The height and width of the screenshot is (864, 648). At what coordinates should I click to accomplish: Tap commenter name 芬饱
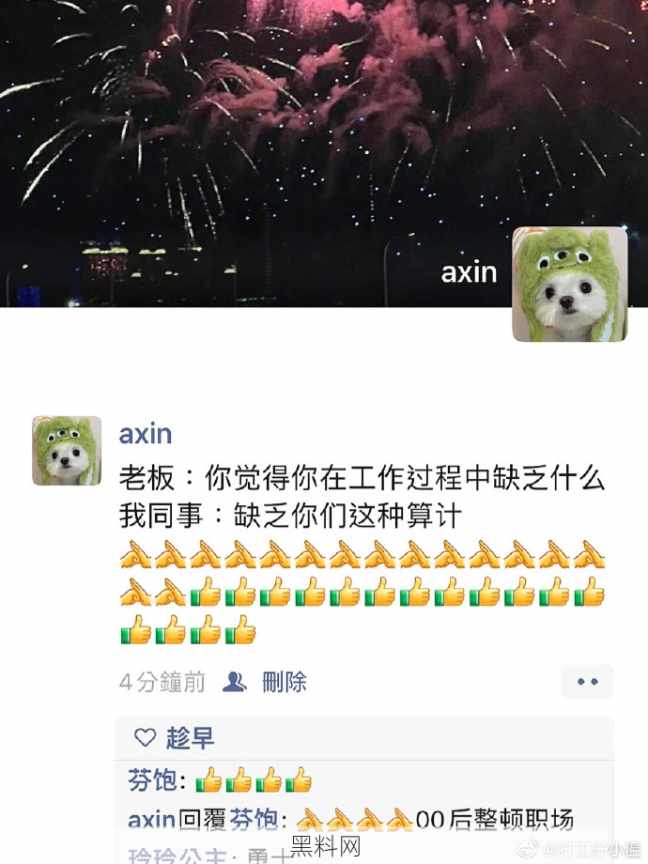[153, 781]
